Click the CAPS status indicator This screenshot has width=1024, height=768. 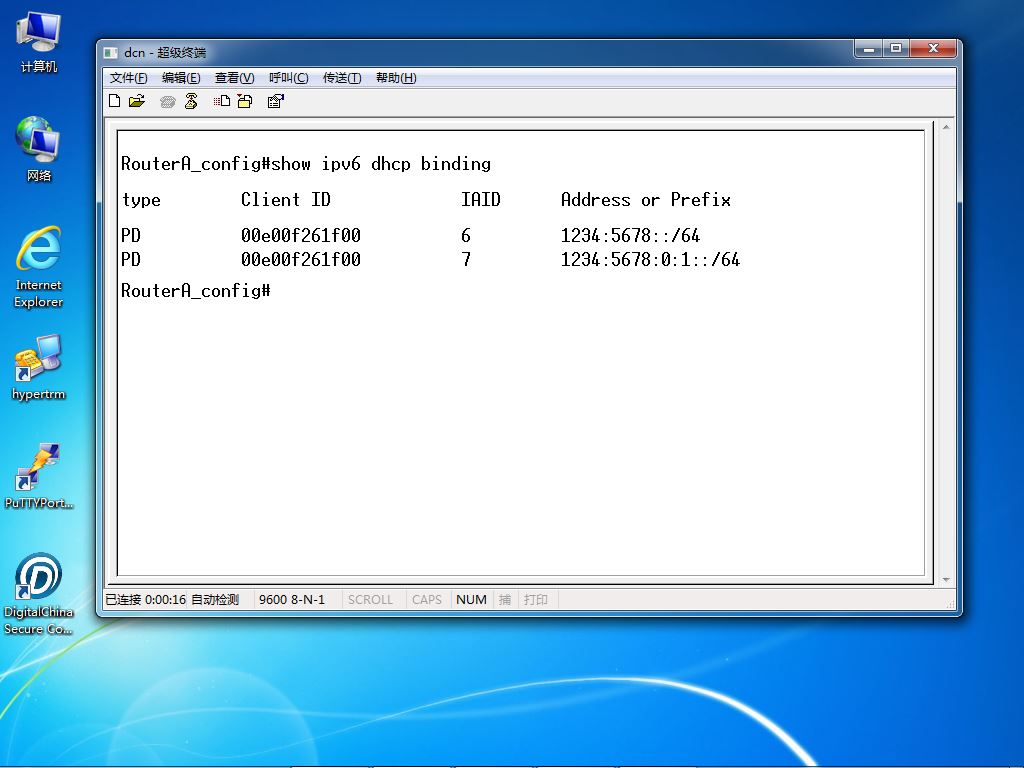(x=427, y=600)
